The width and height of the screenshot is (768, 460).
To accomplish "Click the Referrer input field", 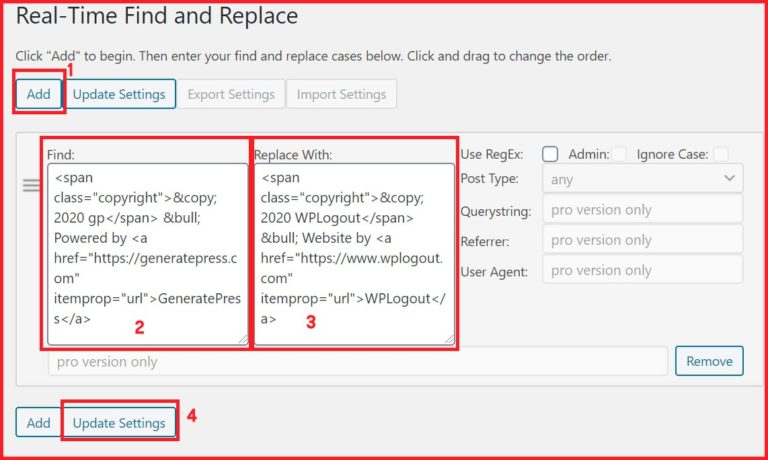I will click(643, 240).
